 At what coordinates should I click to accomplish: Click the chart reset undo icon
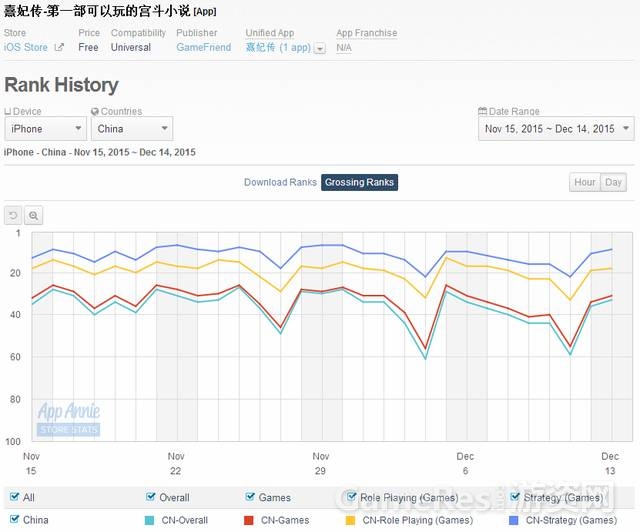13,215
